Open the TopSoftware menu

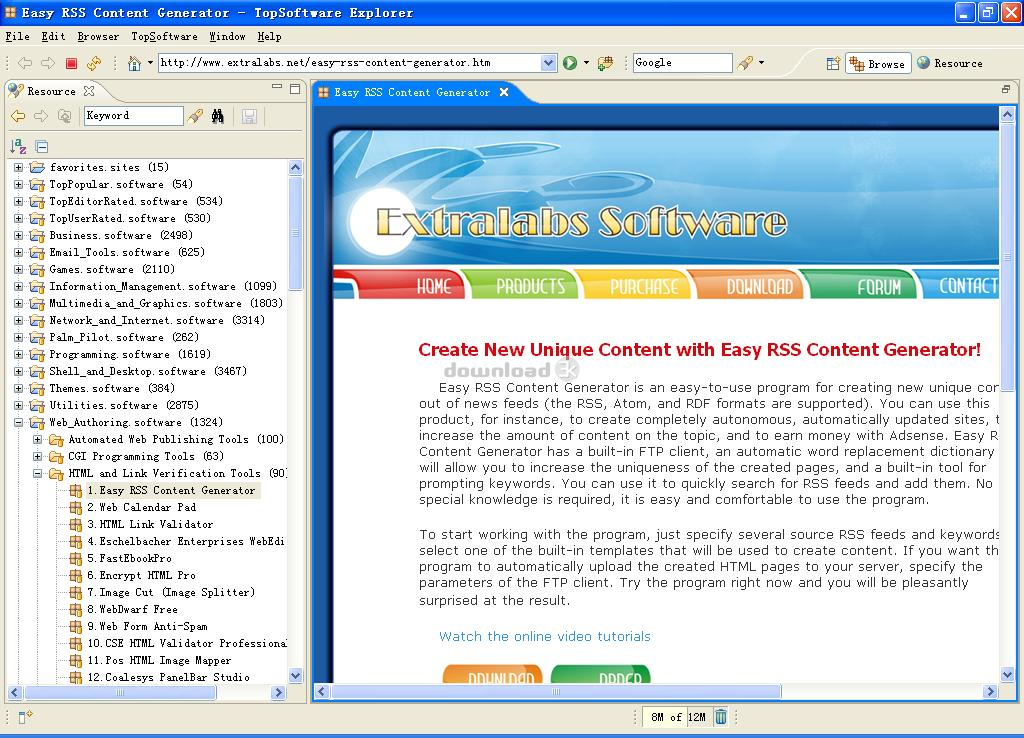(165, 37)
